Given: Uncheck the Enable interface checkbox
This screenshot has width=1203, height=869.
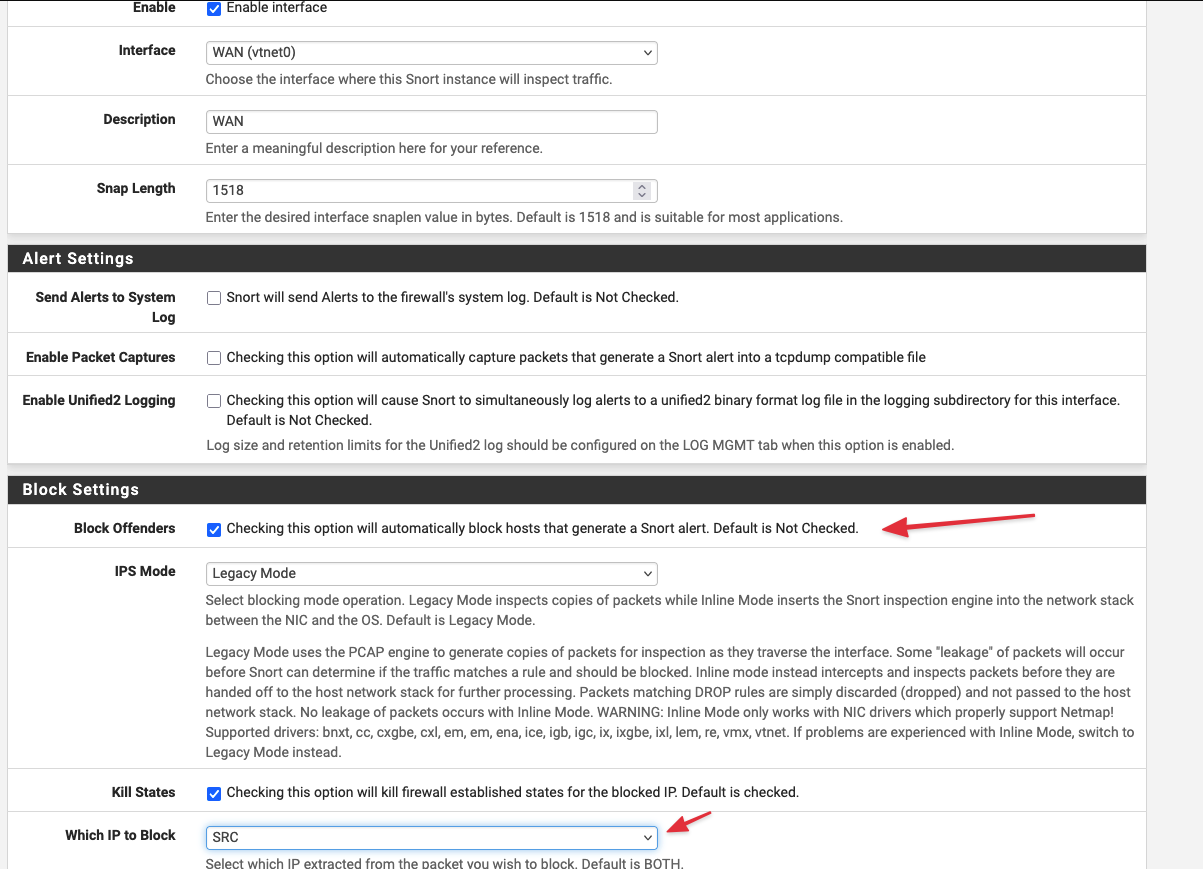Looking at the screenshot, I should 214,8.
